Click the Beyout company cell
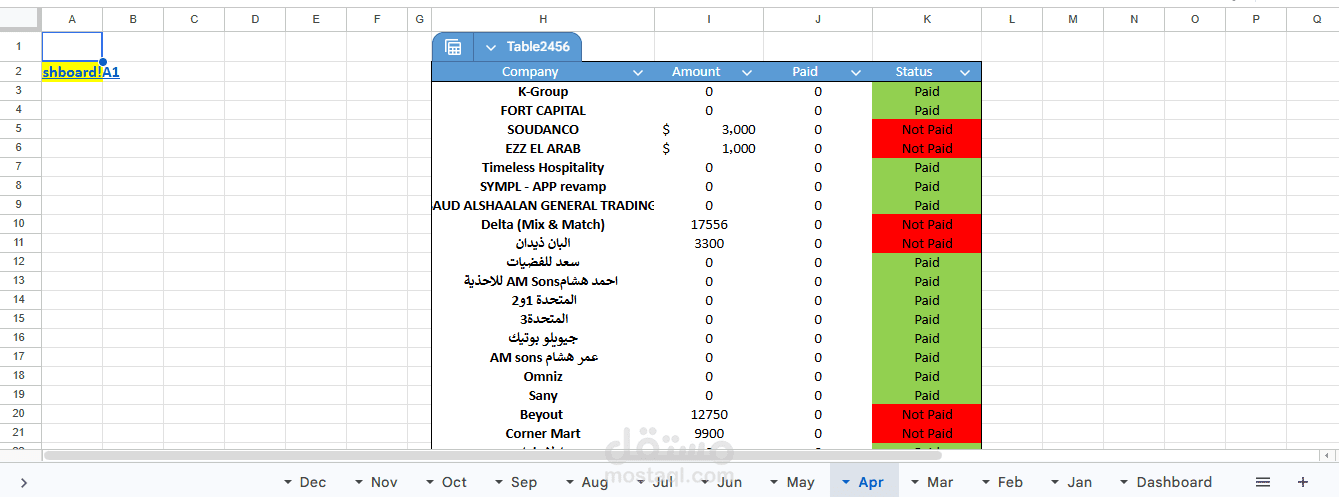 coord(543,414)
